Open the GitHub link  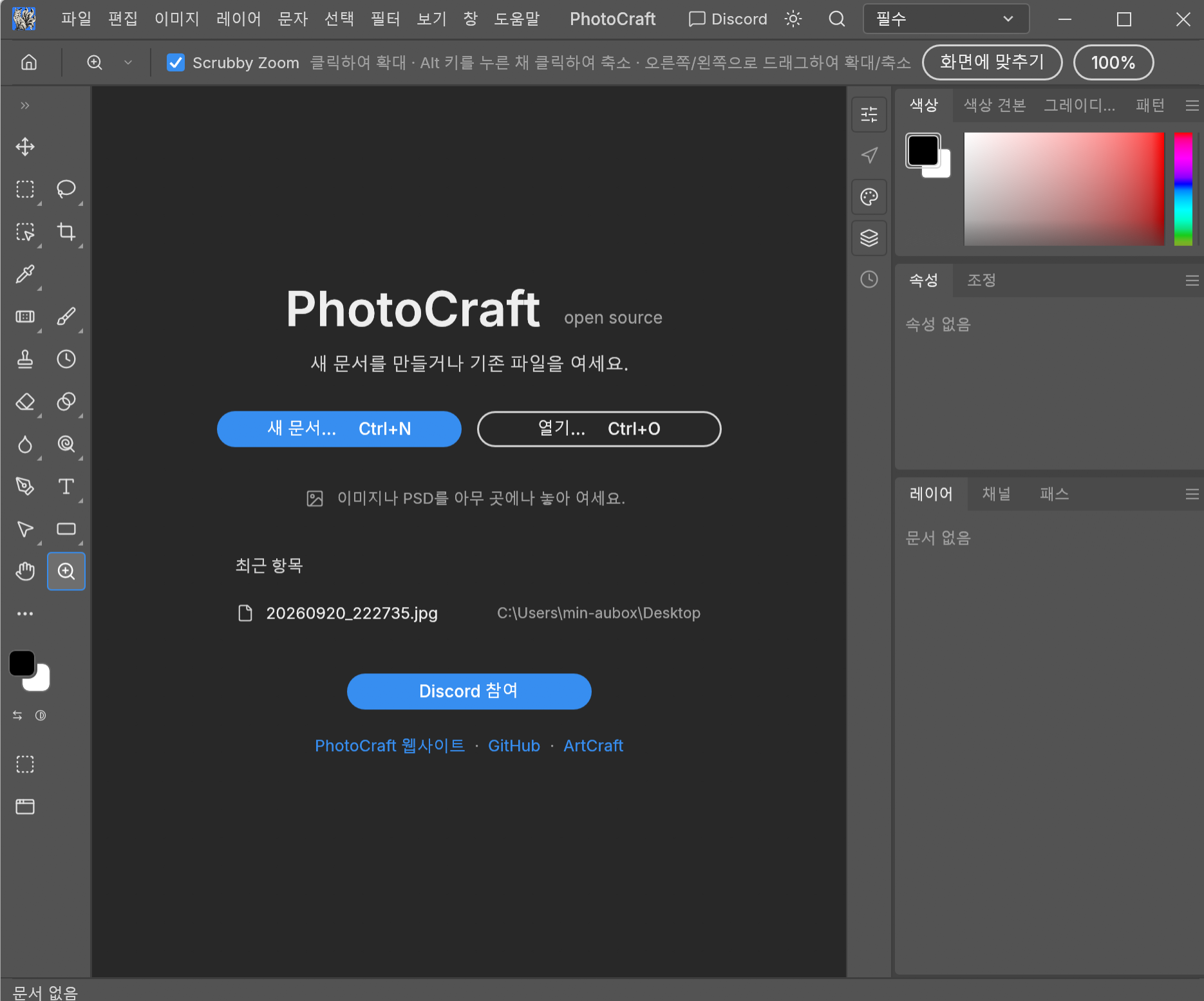514,745
